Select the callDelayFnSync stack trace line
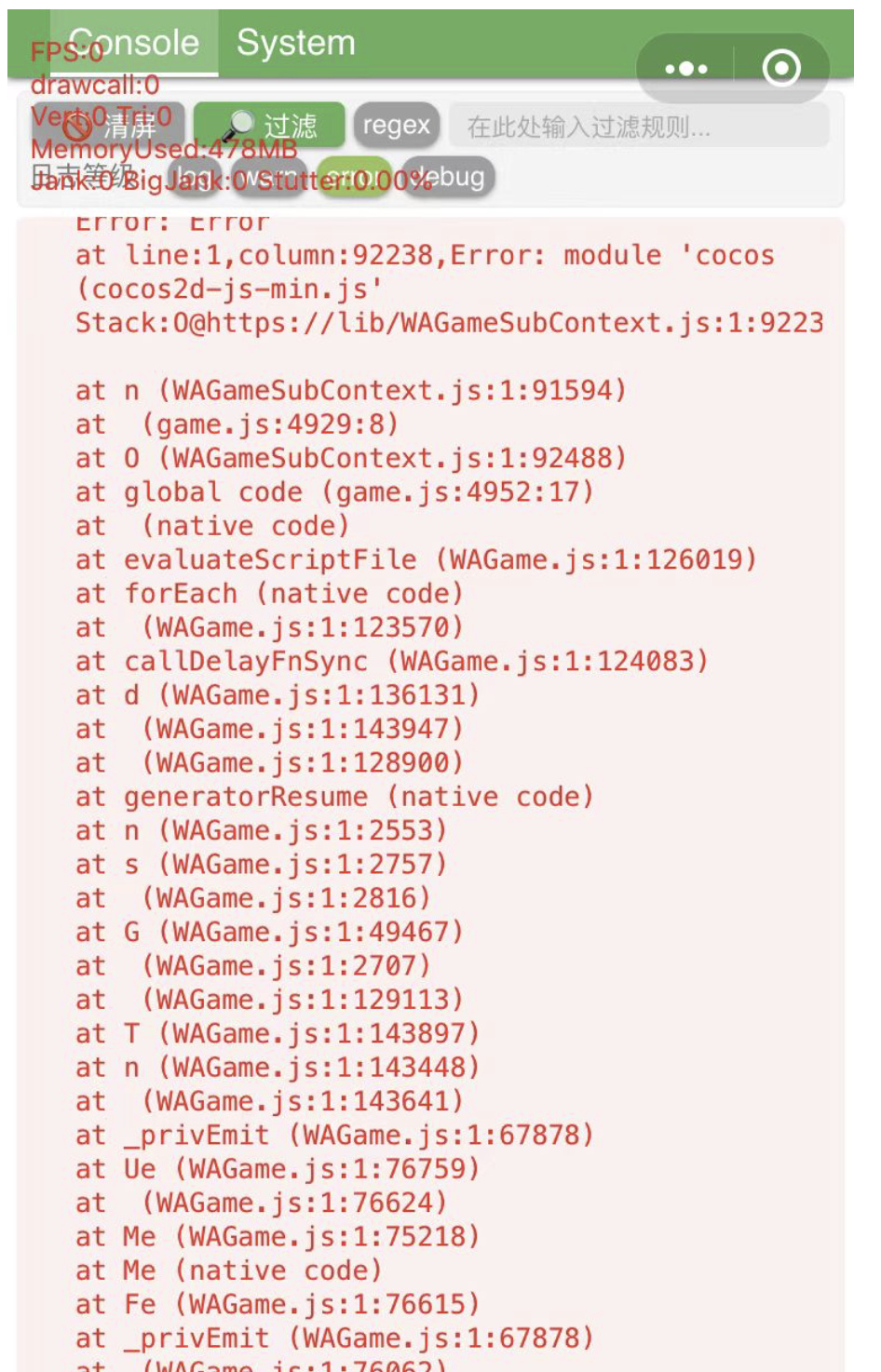The image size is (881, 1372). pos(391,661)
